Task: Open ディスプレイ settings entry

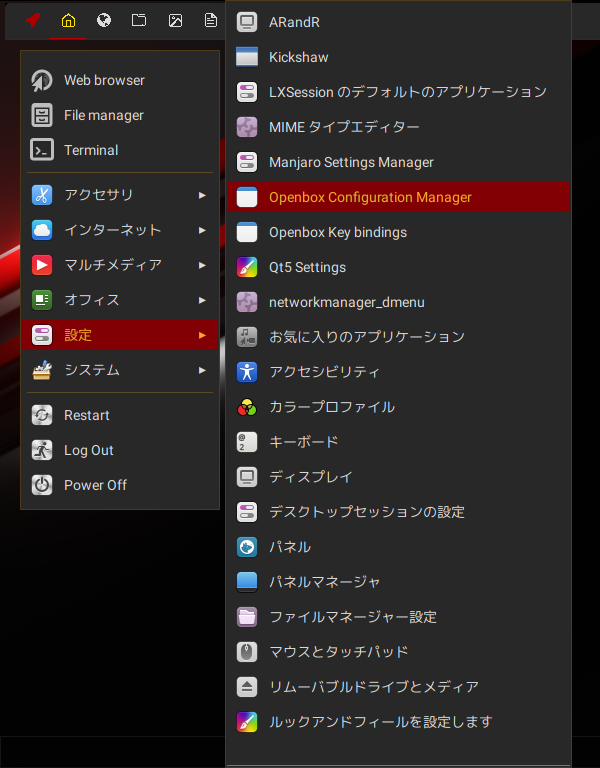Action: pyautogui.click(x=398, y=477)
